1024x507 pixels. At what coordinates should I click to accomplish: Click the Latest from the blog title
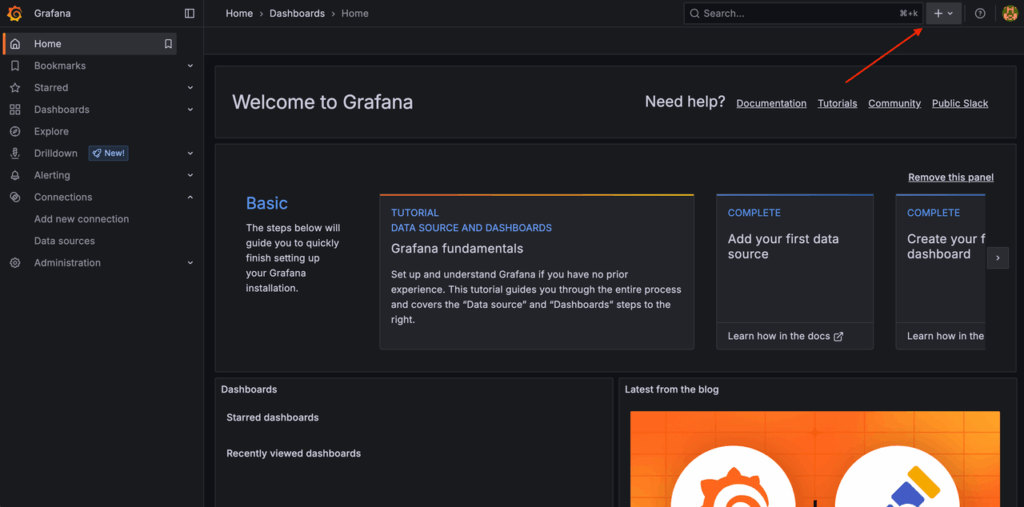point(671,389)
